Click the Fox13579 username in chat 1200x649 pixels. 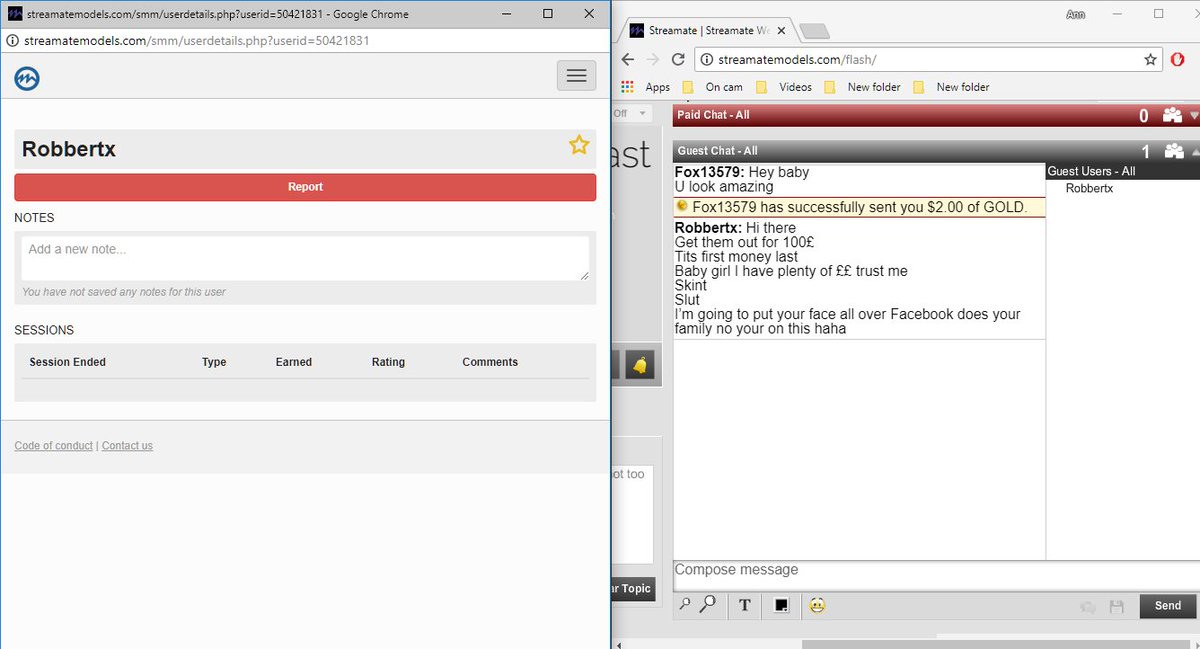tap(708, 172)
